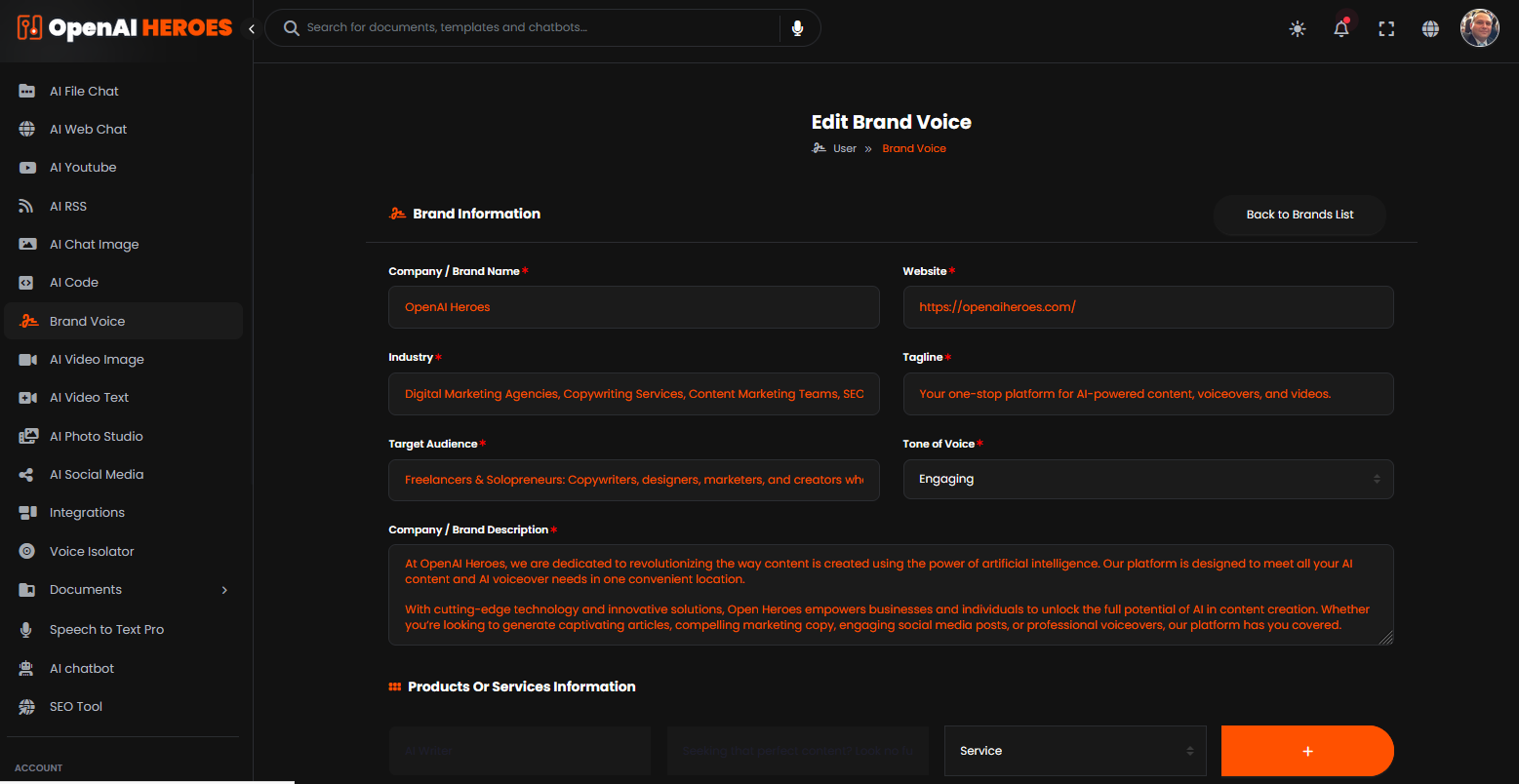Image resolution: width=1519 pixels, height=784 pixels.
Task: Open the user profile avatar menu
Action: (1479, 28)
